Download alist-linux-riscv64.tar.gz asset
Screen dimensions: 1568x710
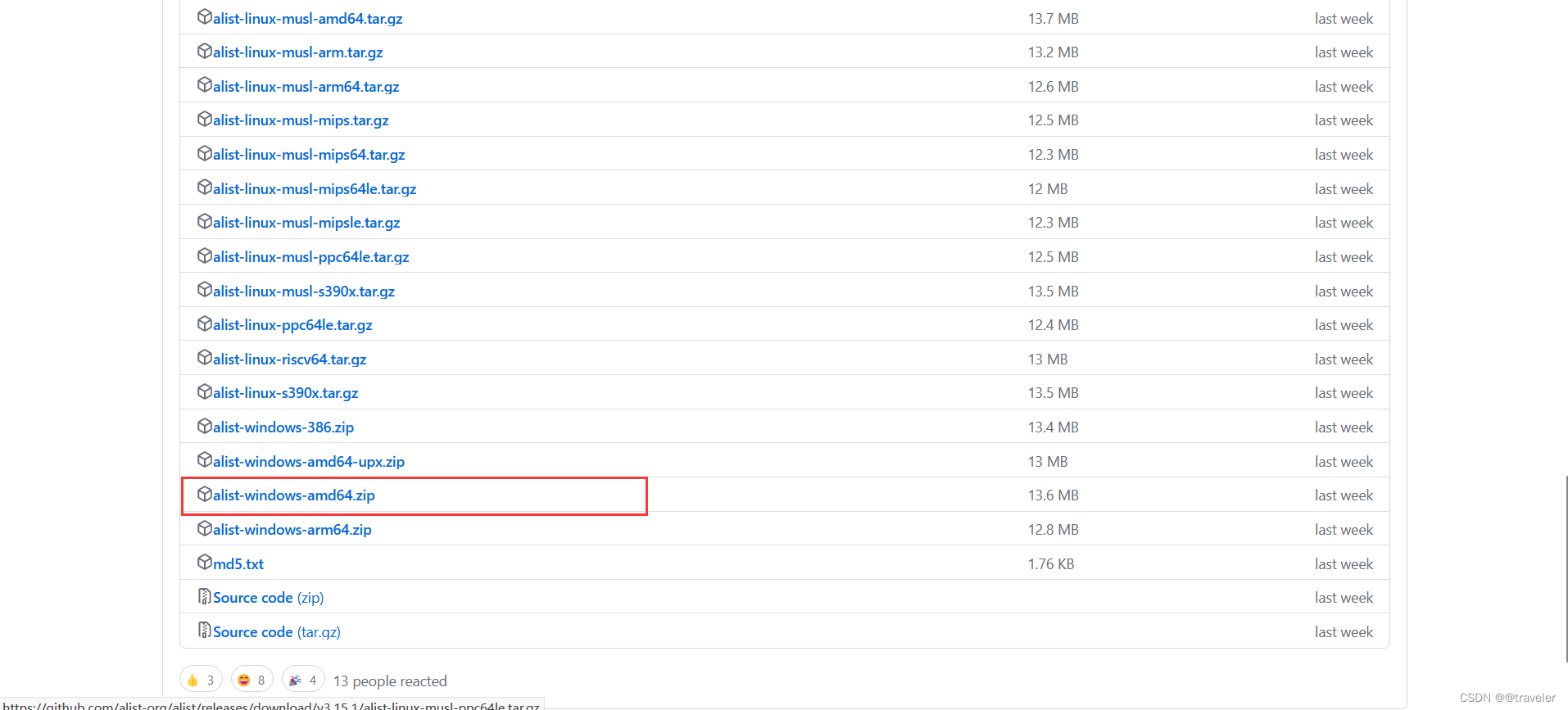click(x=289, y=360)
